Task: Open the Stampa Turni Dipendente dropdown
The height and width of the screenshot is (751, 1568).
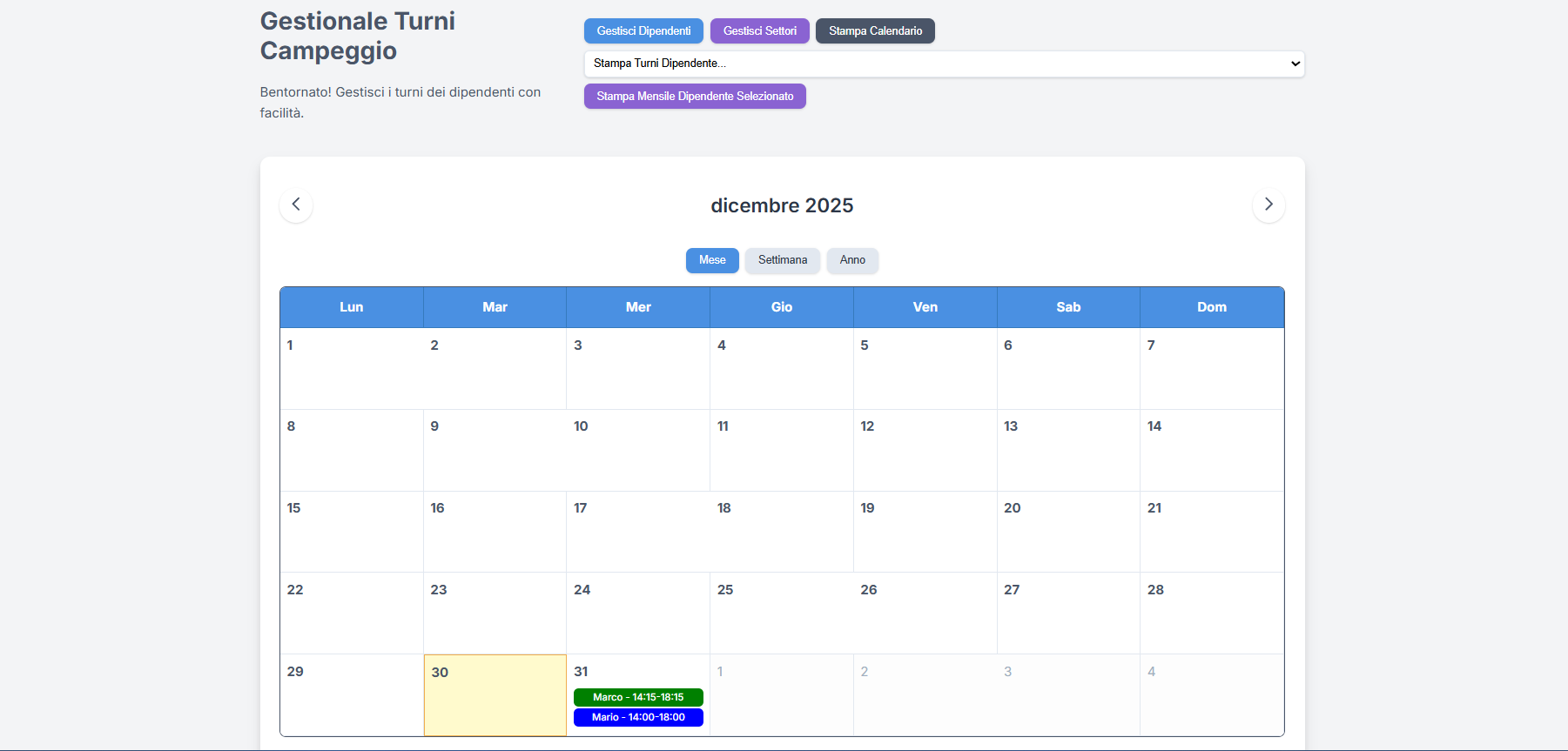Action: click(x=944, y=64)
